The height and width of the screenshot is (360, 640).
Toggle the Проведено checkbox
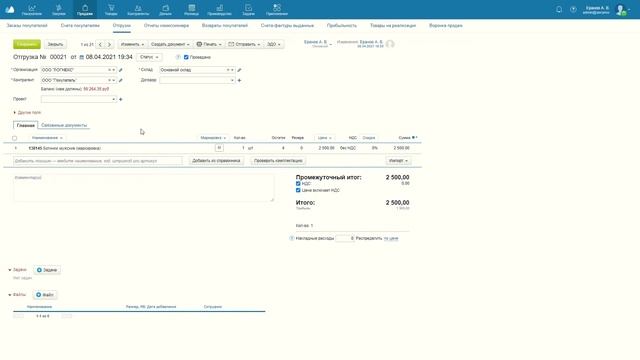[x=186, y=57]
